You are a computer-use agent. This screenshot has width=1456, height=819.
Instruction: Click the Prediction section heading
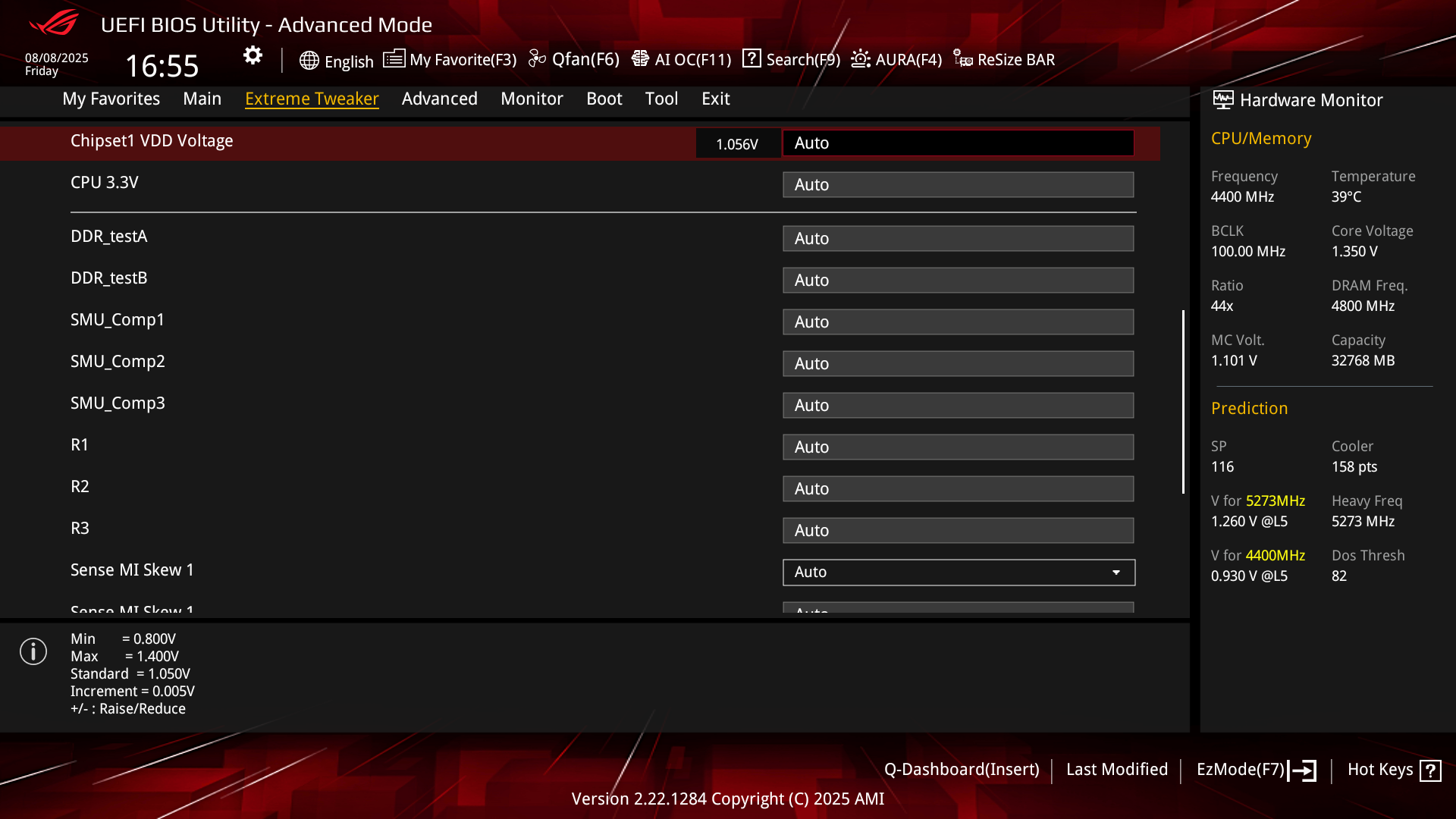coord(1250,409)
